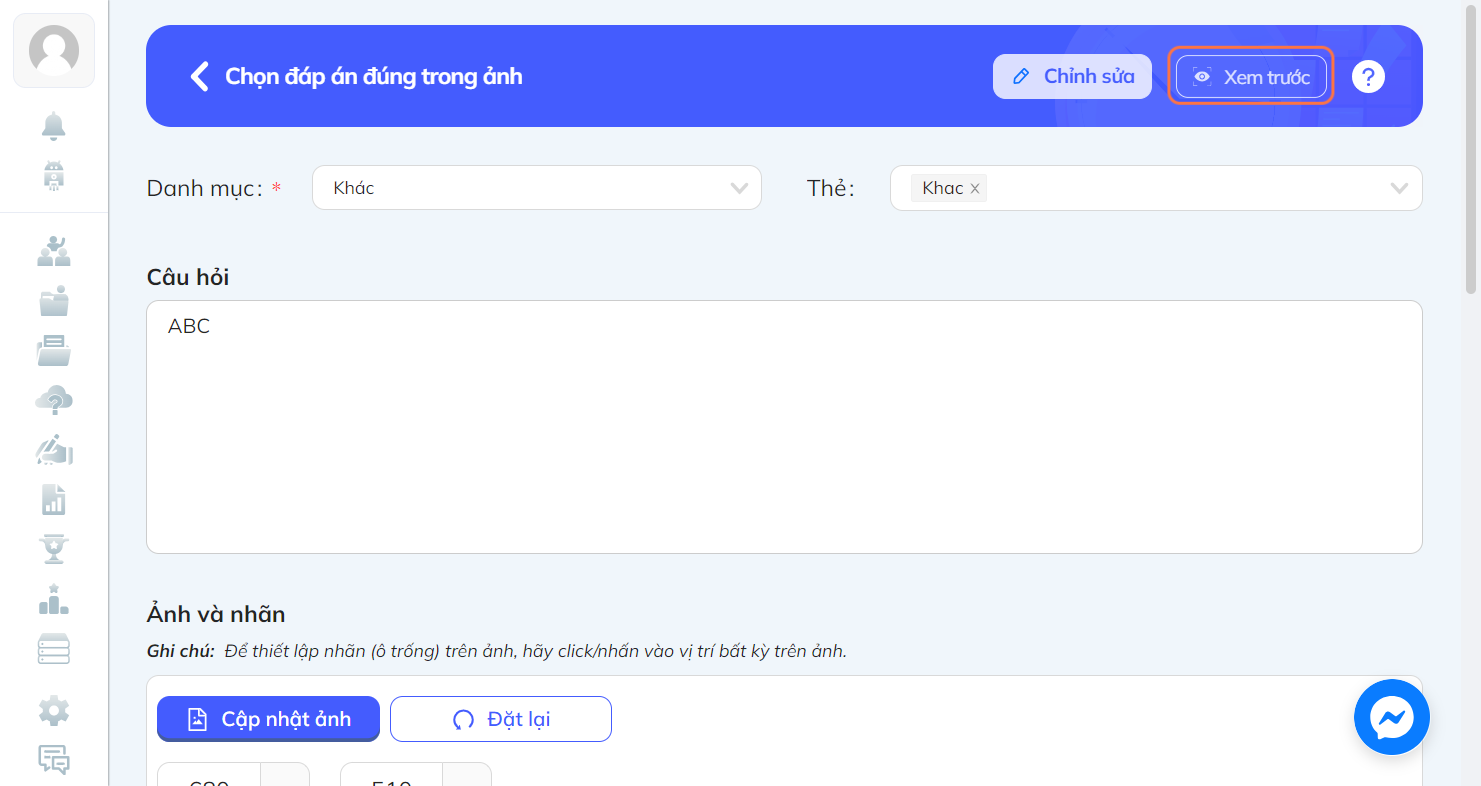Open the report chart document icon
The width and height of the screenshot is (1481, 786).
[x=54, y=500]
